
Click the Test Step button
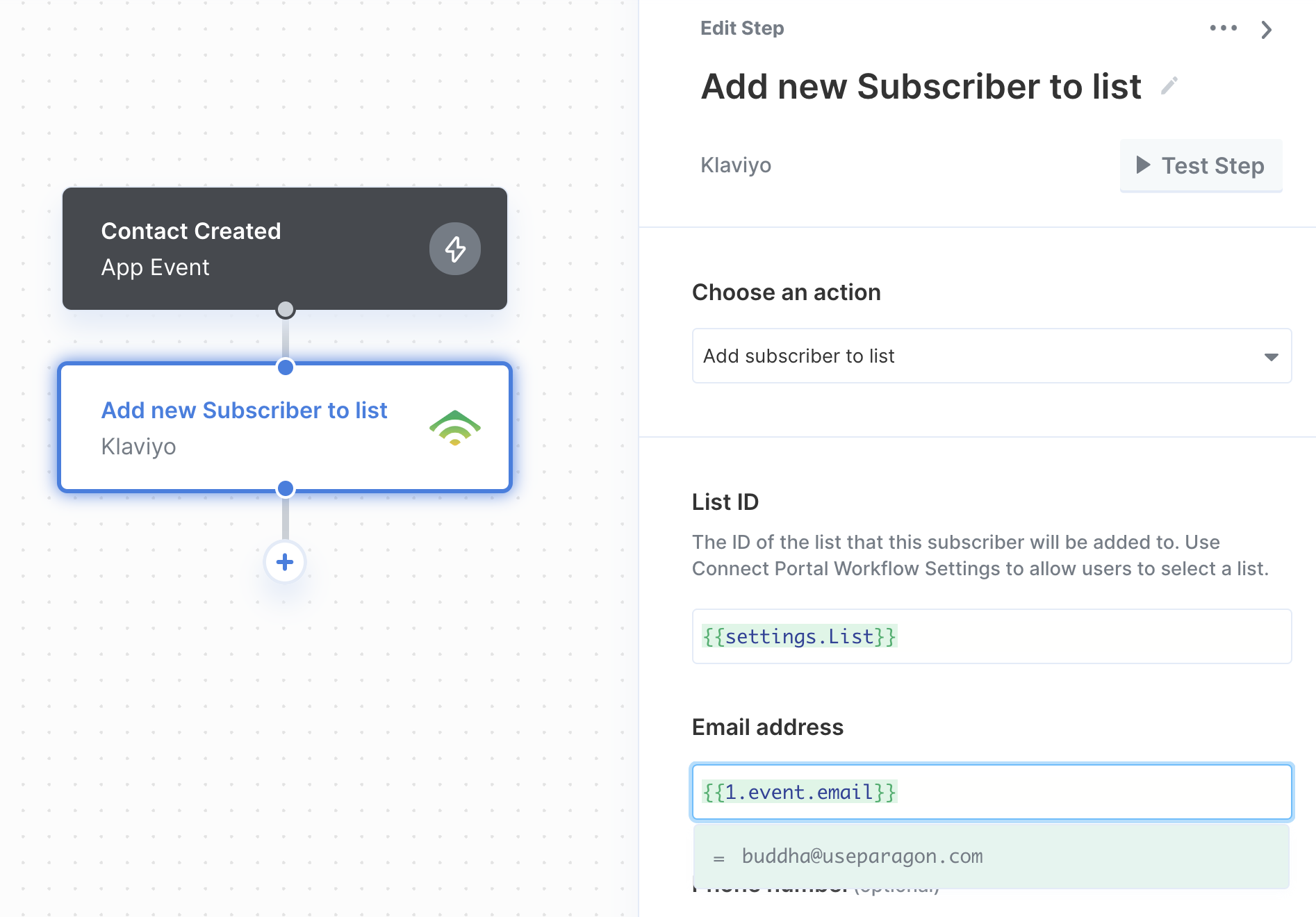[x=1201, y=165]
